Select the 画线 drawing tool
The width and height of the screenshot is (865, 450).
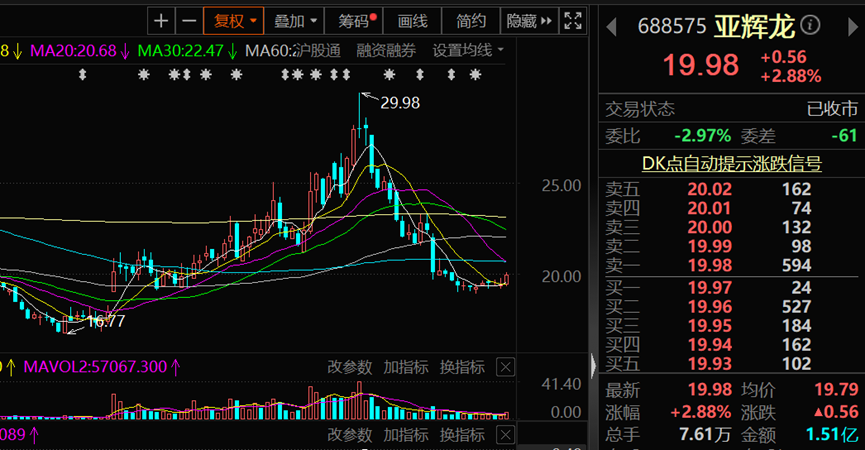[413, 22]
